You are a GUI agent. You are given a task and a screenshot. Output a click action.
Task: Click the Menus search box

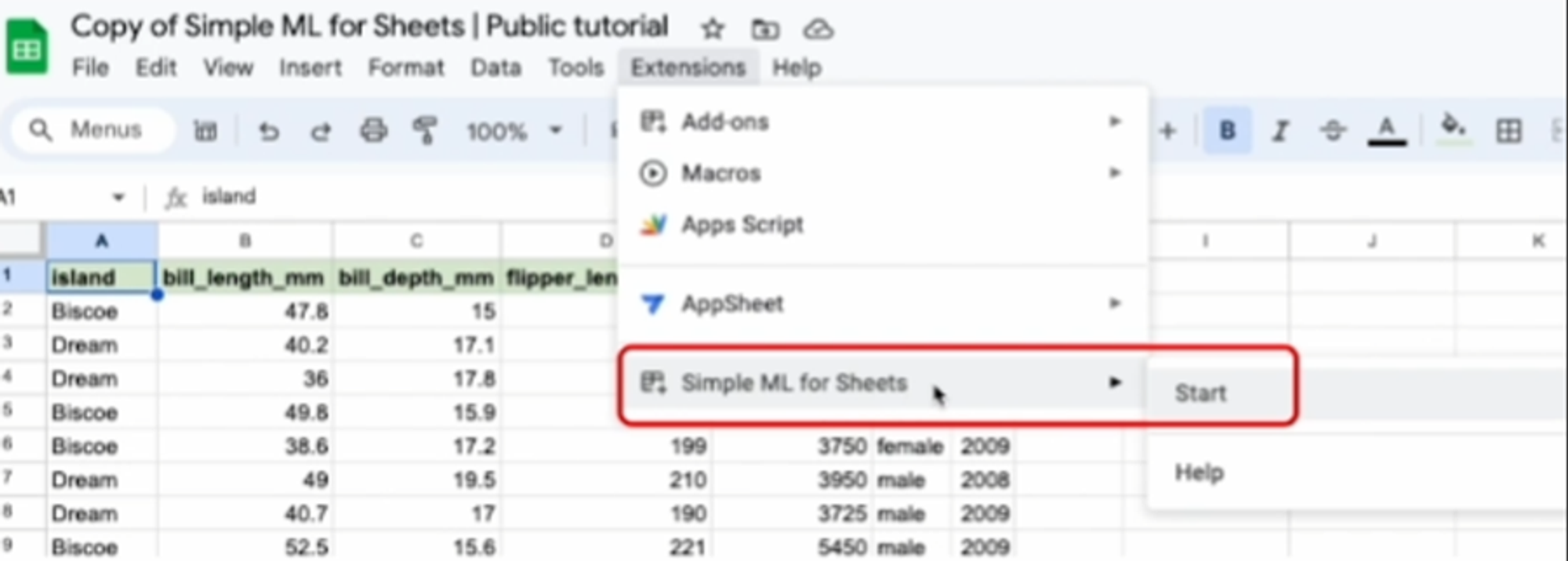pos(93,129)
